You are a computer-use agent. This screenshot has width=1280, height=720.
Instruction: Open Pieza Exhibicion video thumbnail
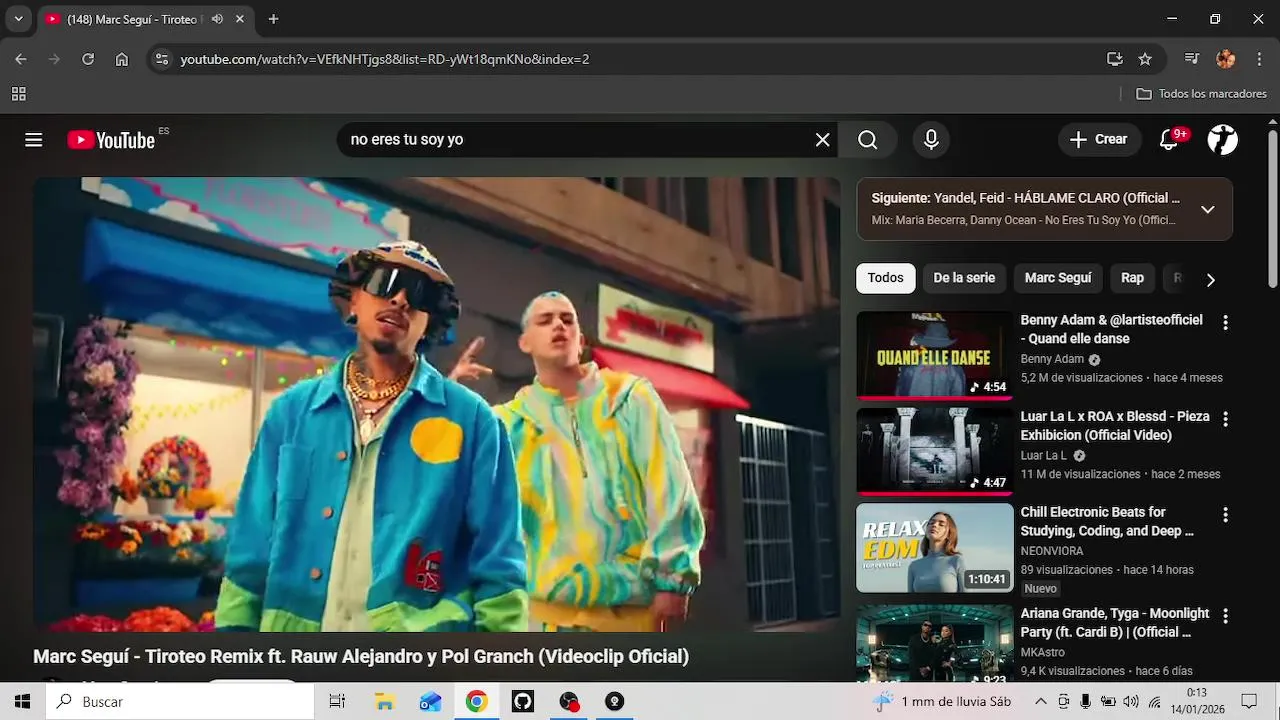tap(934, 451)
